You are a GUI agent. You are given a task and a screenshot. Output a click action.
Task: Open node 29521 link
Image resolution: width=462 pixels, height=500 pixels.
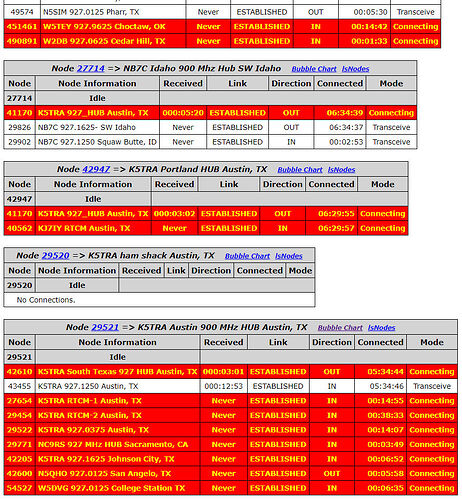tap(105, 327)
